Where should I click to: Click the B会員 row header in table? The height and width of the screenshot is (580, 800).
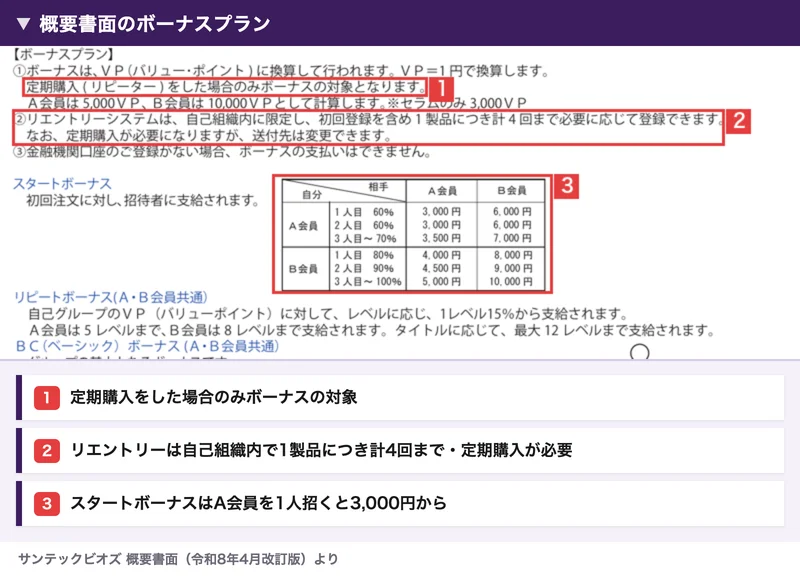pos(303,268)
